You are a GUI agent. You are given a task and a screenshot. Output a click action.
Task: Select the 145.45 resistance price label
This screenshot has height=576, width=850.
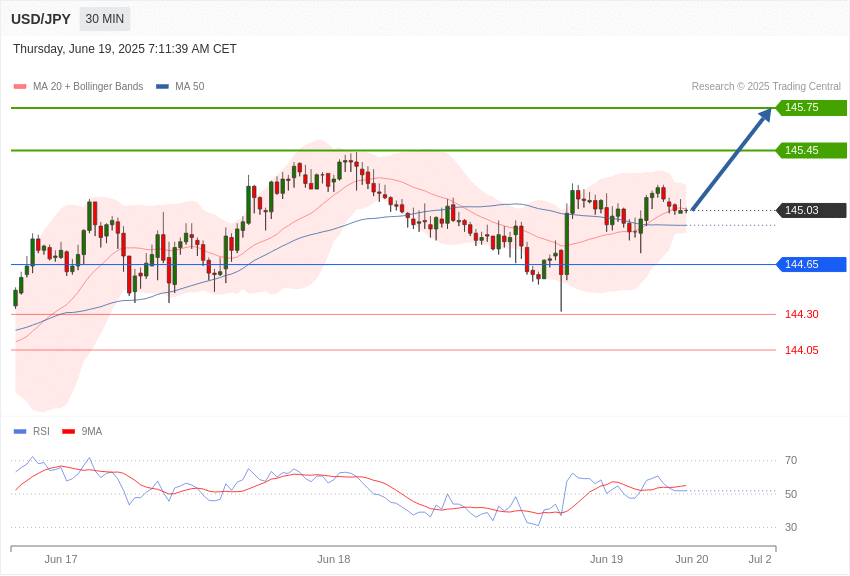812,150
